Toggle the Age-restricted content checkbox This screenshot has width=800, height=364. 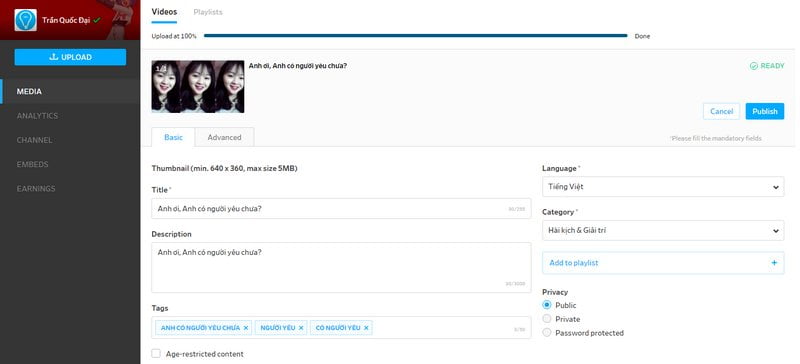(x=156, y=354)
